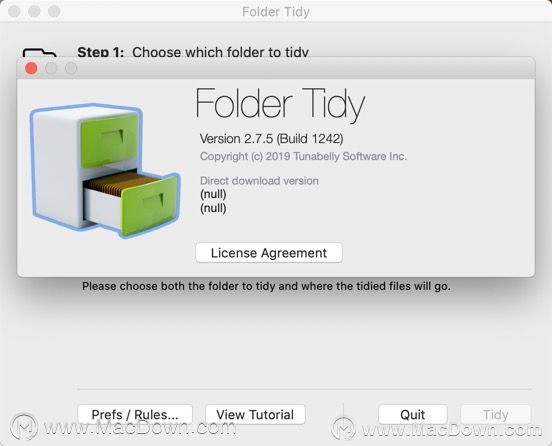Click the Folder Tidy file cabinet icon

click(105, 170)
